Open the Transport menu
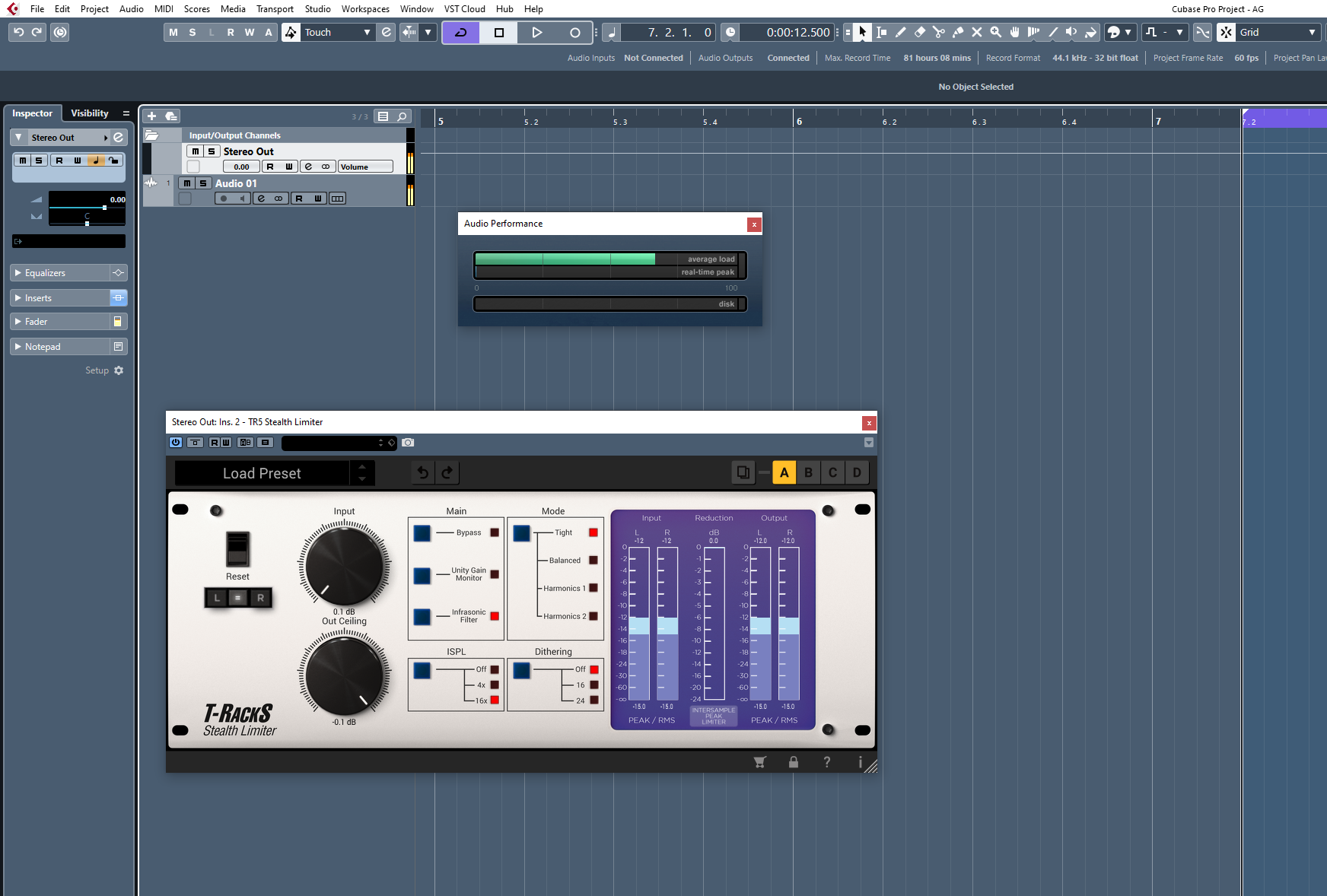The image size is (1327, 896). (x=275, y=9)
